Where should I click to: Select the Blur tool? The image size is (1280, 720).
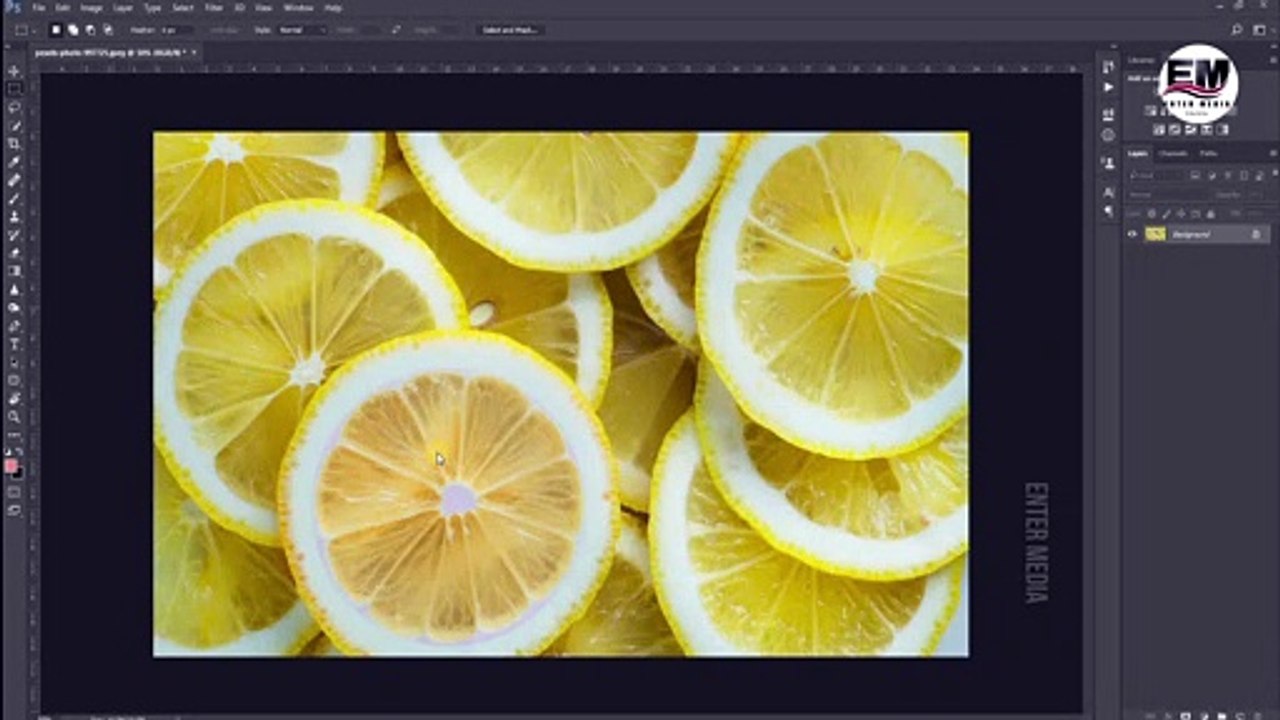[14, 289]
